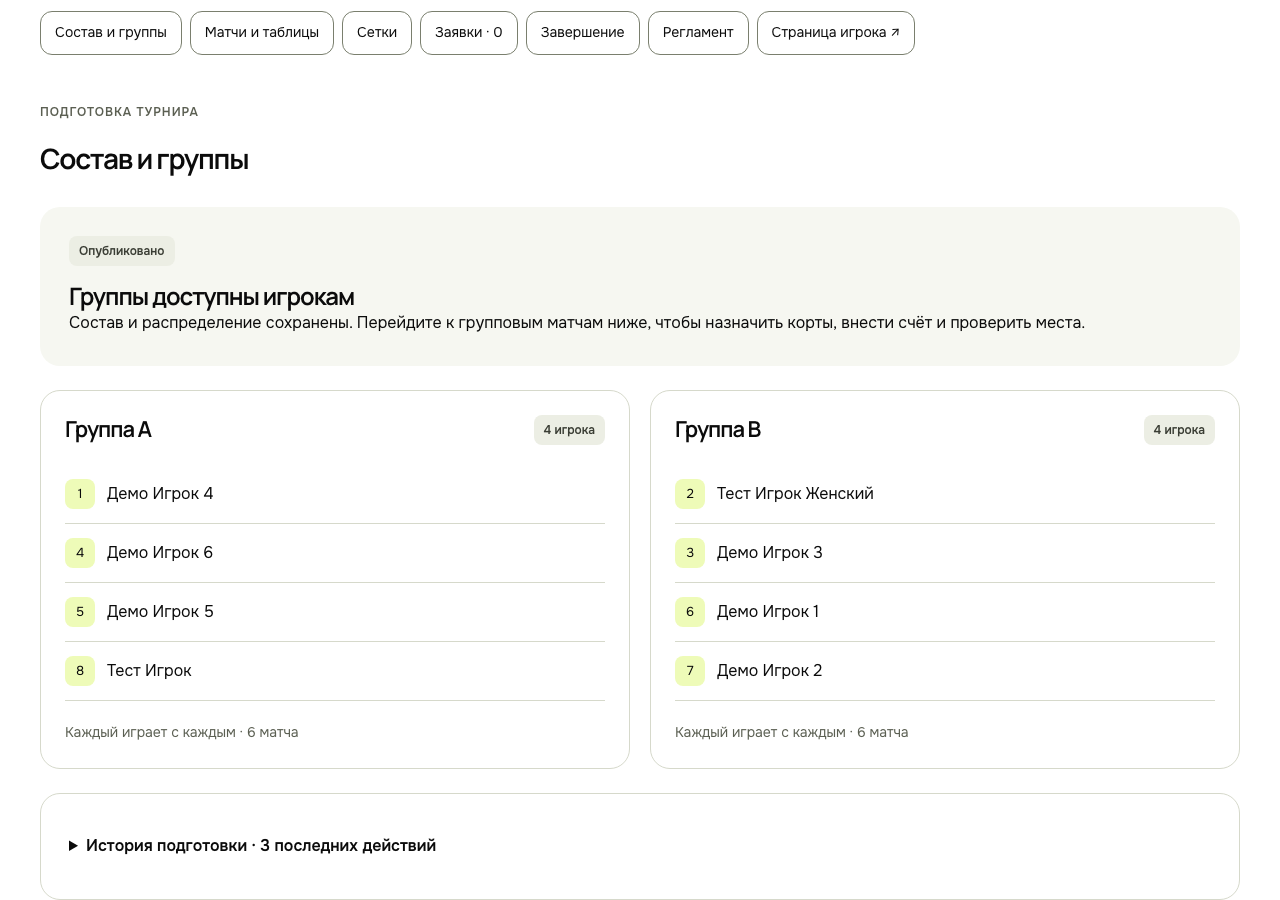Screen dimensions: 1280x900
Task: Click Группа B 4 игрока badge
Action: pyautogui.click(x=1179, y=430)
